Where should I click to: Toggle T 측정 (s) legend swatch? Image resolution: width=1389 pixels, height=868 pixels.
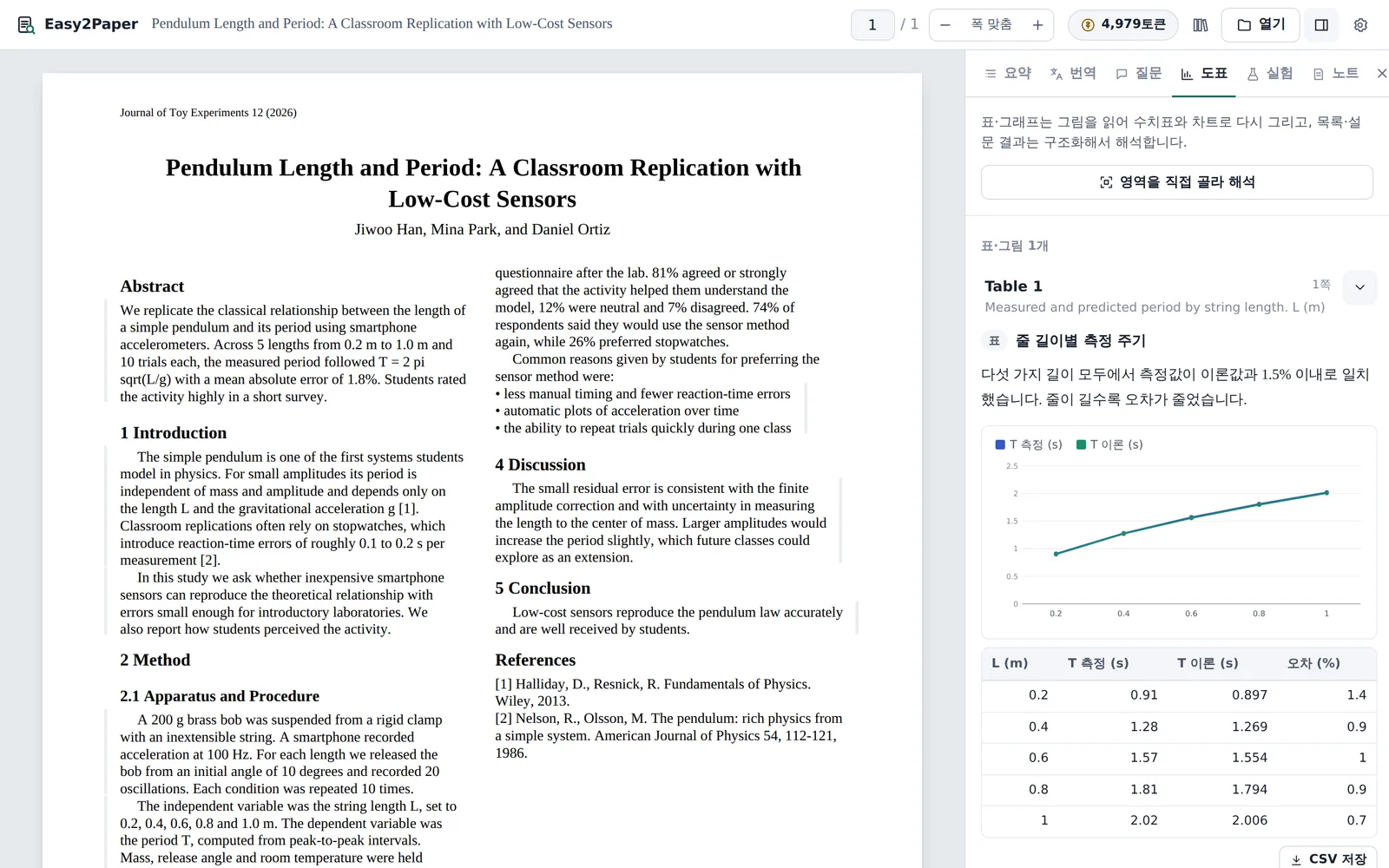pos(1000,444)
